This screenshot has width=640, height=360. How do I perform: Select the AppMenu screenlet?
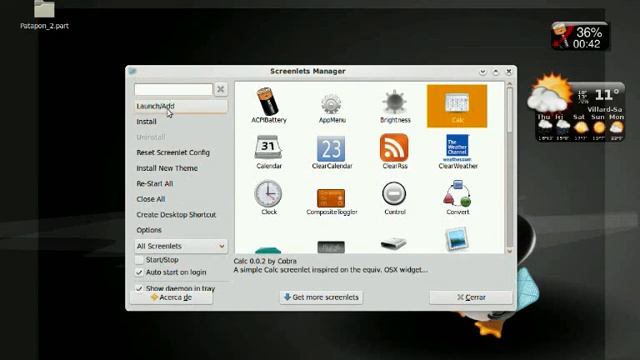click(x=331, y=107)
